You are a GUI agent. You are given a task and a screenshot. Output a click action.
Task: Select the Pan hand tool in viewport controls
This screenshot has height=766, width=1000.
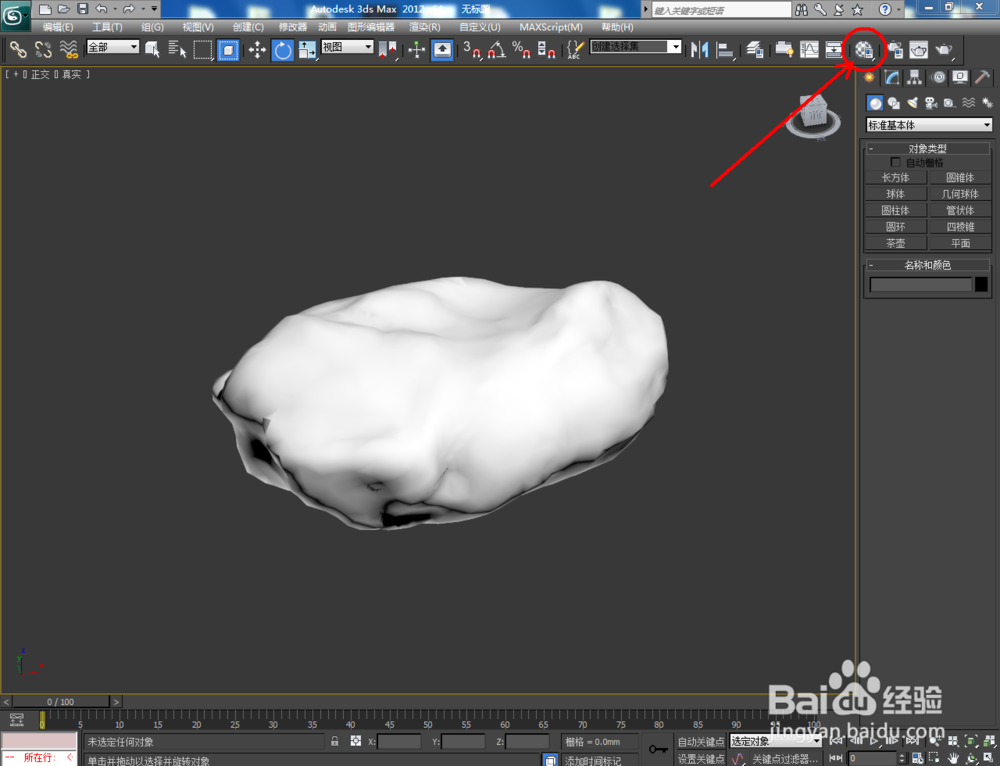[x=953, y=757]
